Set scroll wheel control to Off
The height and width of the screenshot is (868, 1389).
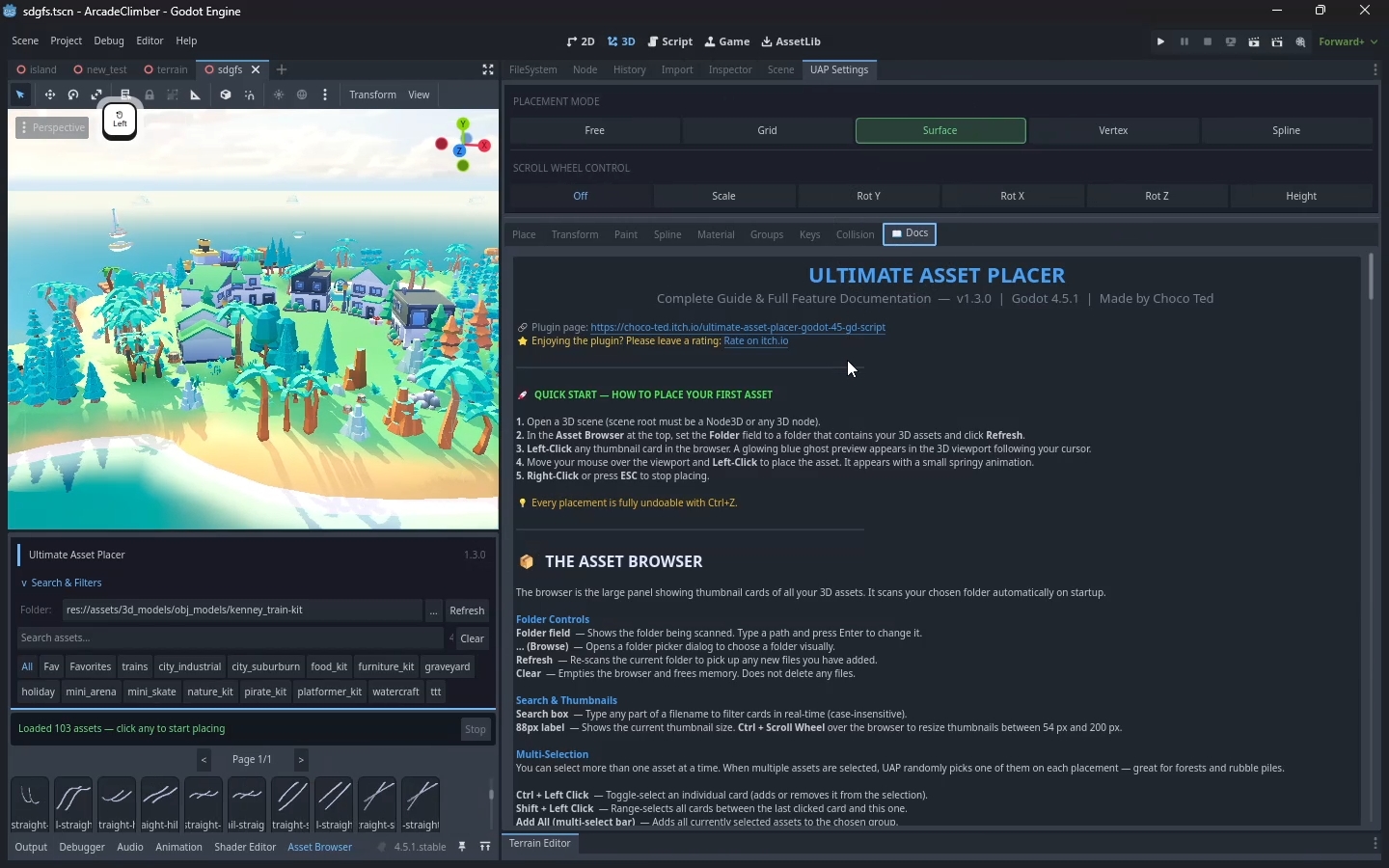pos(581,197)
